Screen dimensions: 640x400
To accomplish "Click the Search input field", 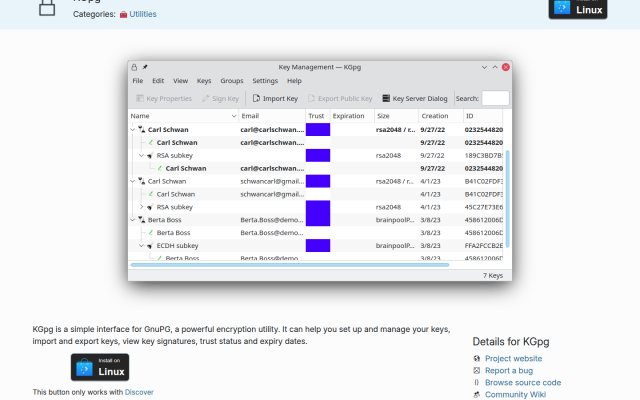I will click(x=495, y=98).
